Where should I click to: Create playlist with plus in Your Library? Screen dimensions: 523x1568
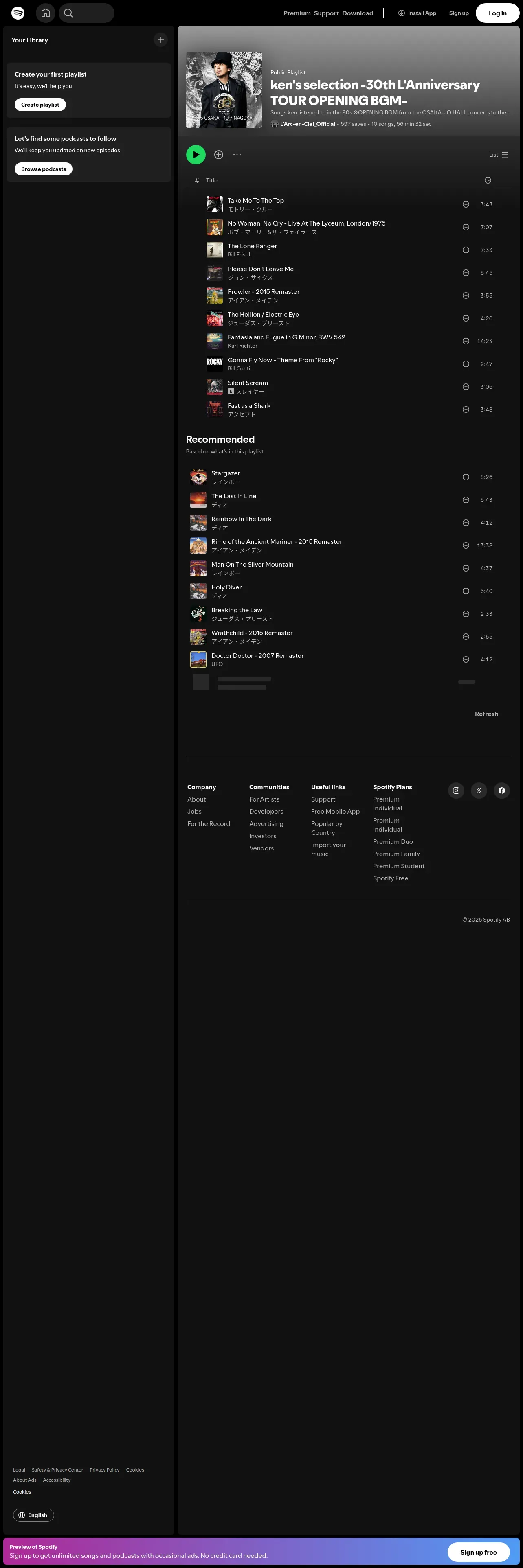pos(161,40)
